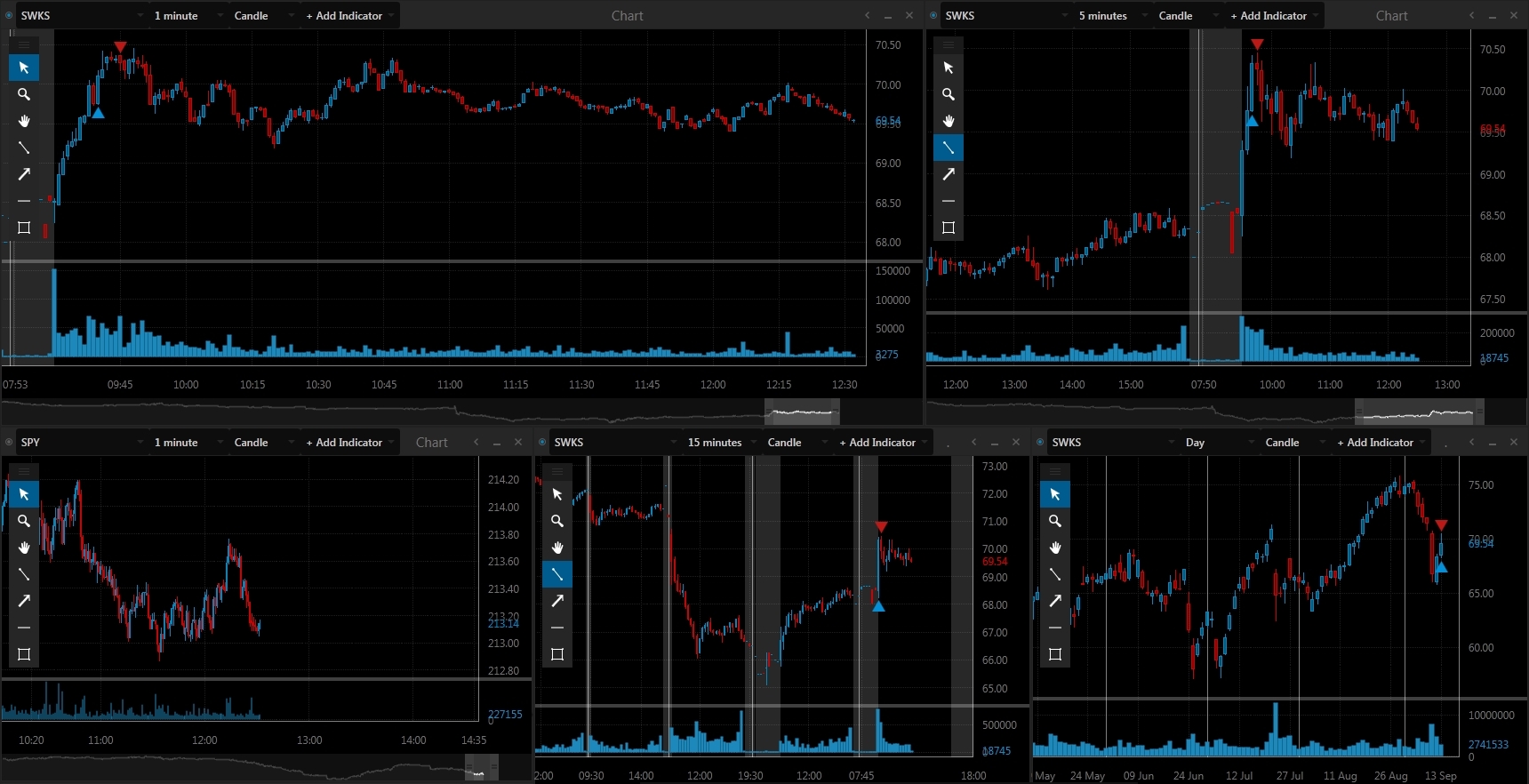Collapse SPY panel with left chevron
1529x784 pixels.
pos(476,442)
